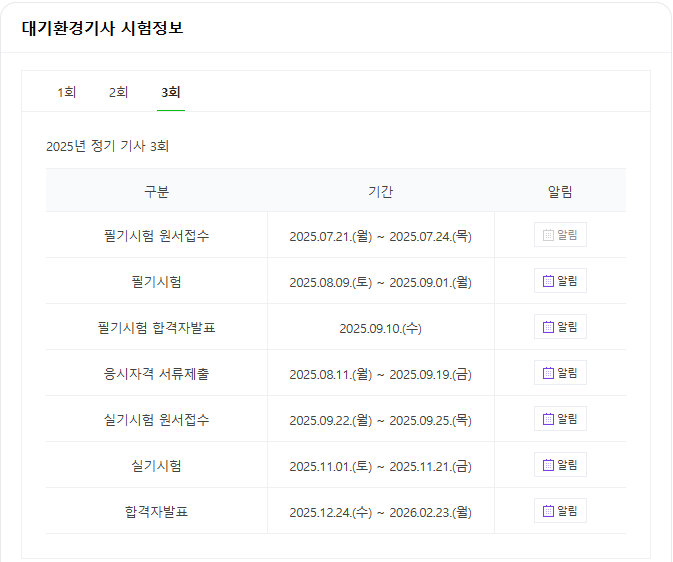Image resolution: width=673 pixels, height=562 pixels.
Task: Click the calendar icon in 응시자격 서류제출 row
Action: tap(548, 373)
